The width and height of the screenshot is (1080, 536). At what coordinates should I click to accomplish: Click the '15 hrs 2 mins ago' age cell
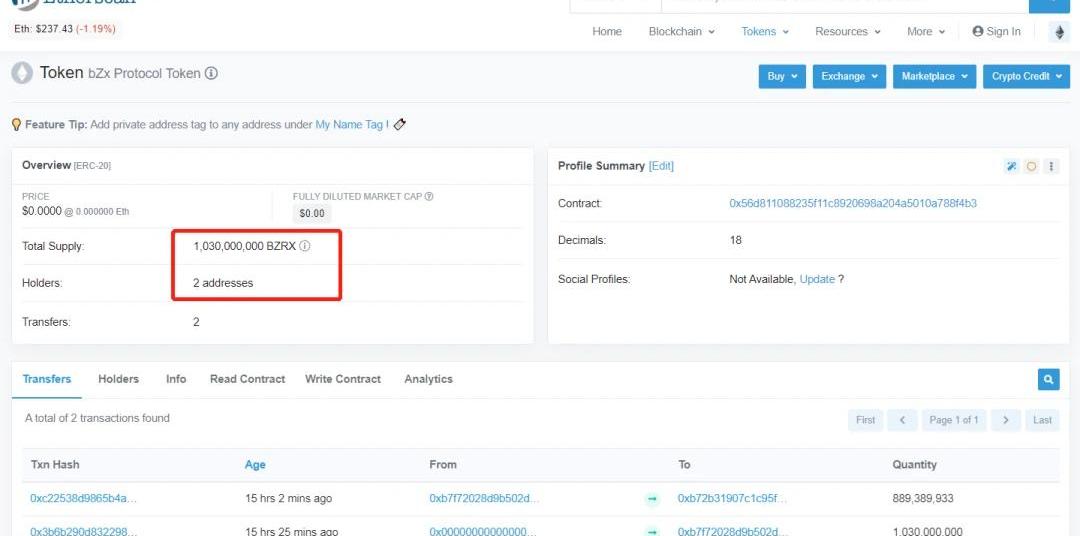coord(289,498)
